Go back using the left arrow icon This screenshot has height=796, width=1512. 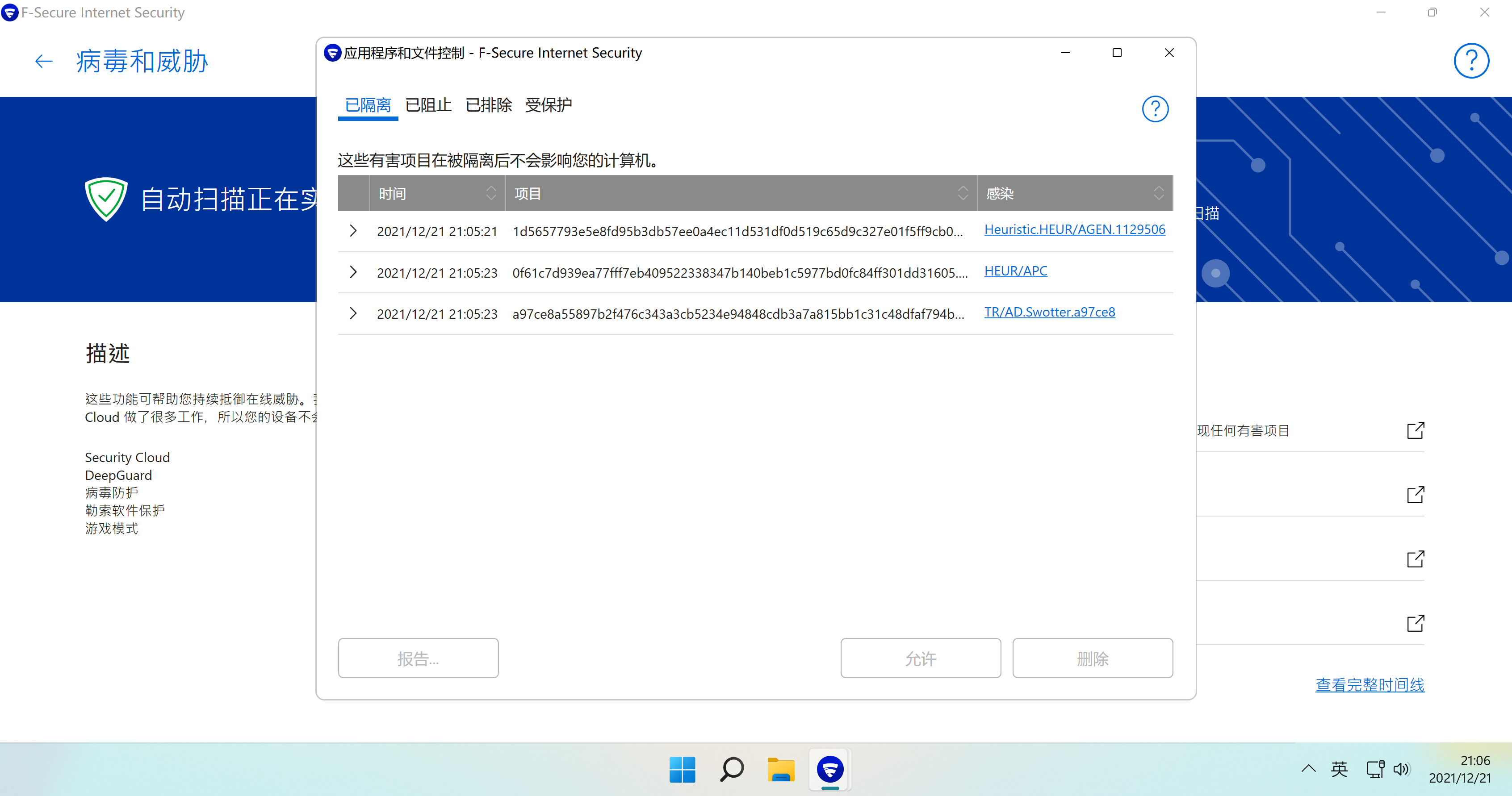44,61
